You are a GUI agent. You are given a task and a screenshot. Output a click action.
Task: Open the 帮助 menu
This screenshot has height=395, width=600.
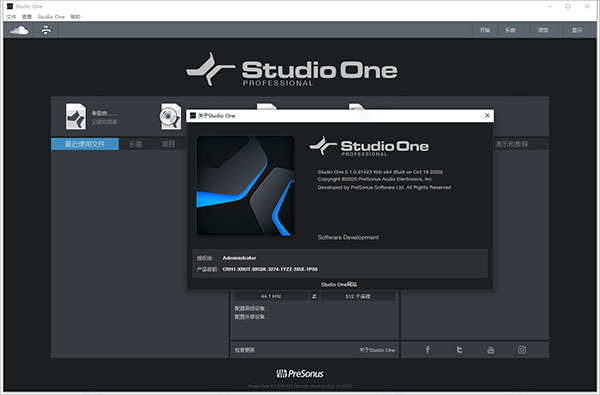(75, 17)
